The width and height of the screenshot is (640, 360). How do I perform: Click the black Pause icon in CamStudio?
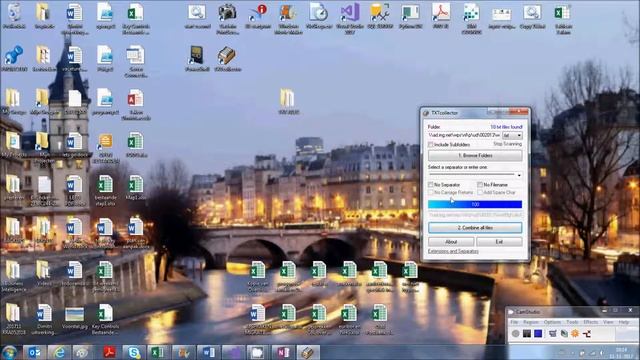[x=527, y=333]
